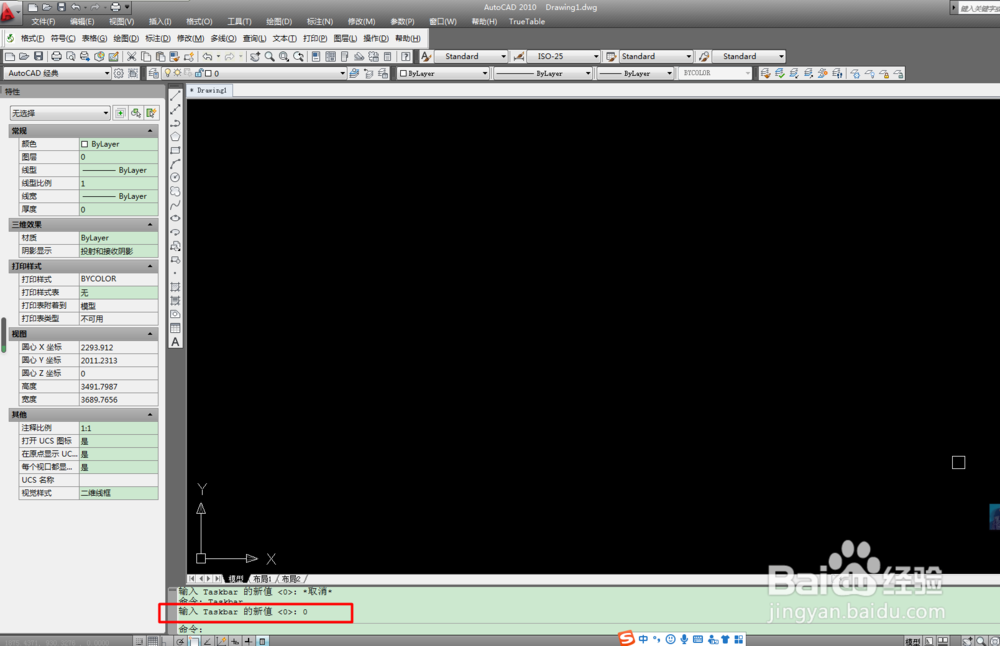This screenshot has height=646, width=1000.
Task: Select the Spline tool in the draw toolbar
Action: click(x=175, y=205)
